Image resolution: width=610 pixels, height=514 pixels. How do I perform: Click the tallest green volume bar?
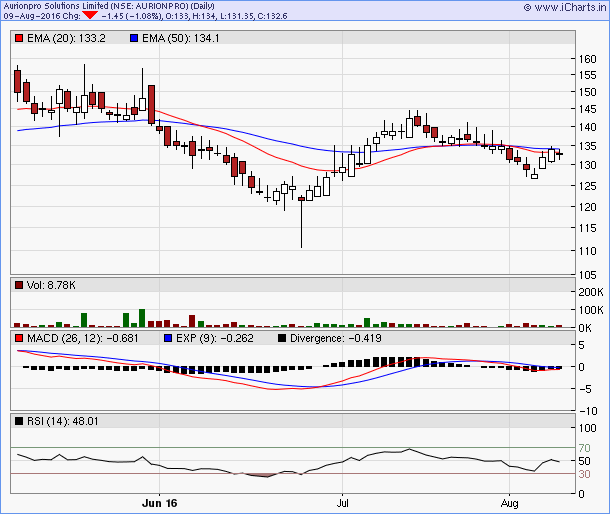pos(142,318)
